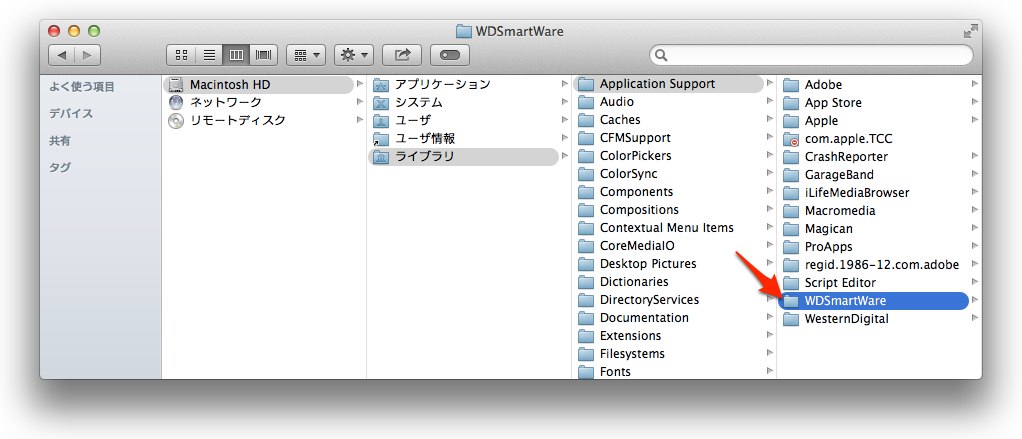Select the CoreMediaIO folder
Image resolution: width=1022 pixels, height=439 pixels.
(669, 246)
